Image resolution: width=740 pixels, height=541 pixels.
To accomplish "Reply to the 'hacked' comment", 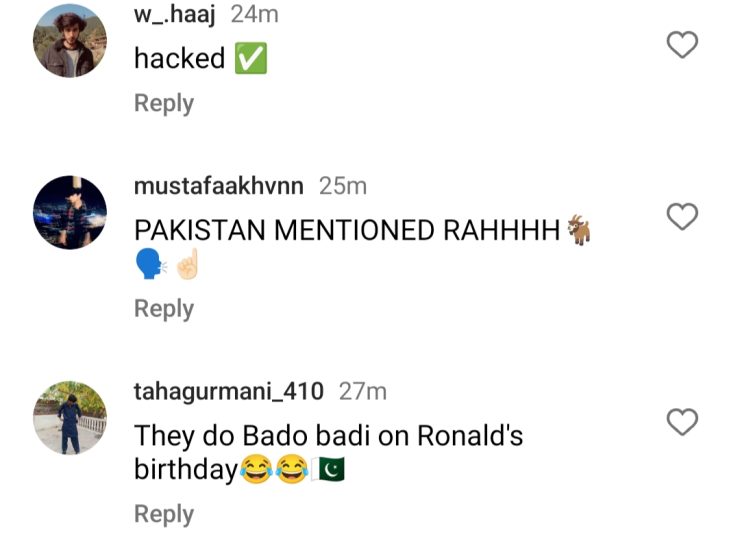I will [164, 103].
